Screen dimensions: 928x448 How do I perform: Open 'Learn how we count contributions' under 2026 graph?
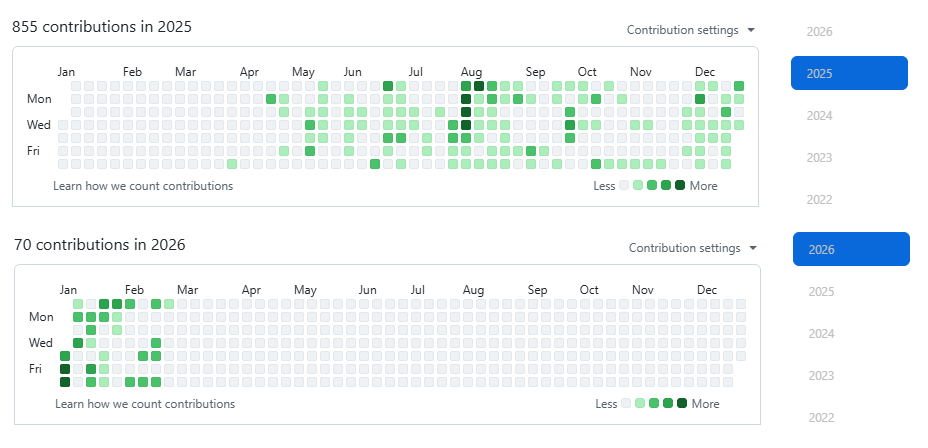tap(145, 404)
